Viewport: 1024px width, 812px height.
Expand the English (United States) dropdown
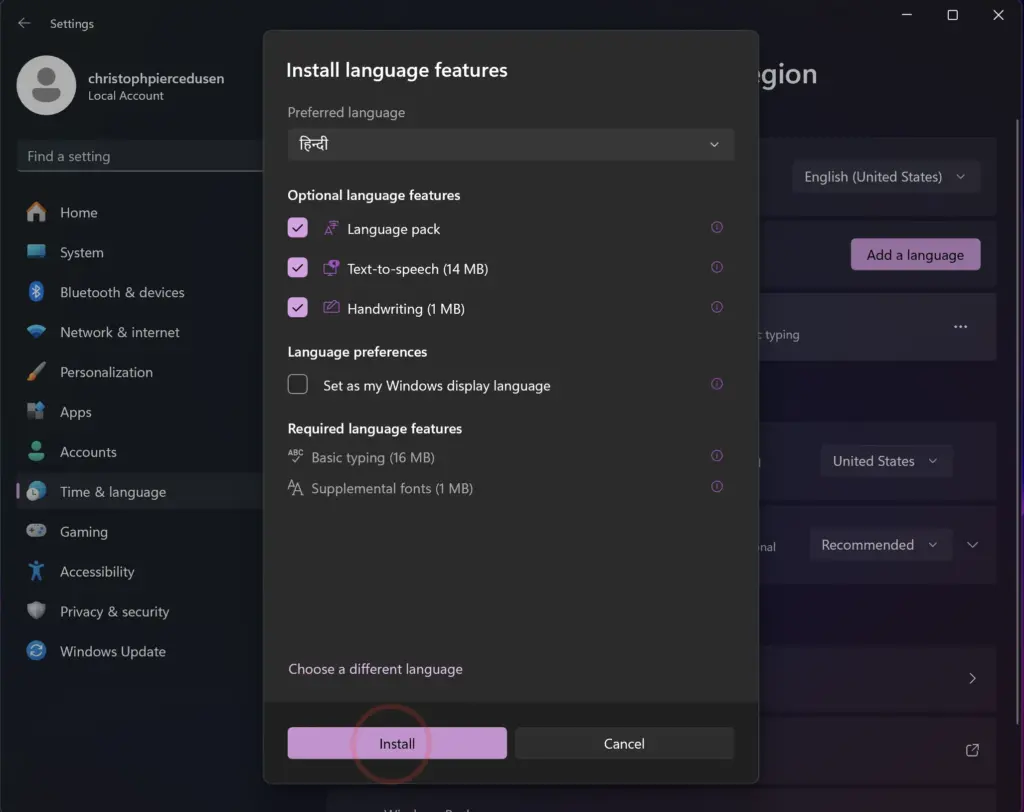coord(885,177)
